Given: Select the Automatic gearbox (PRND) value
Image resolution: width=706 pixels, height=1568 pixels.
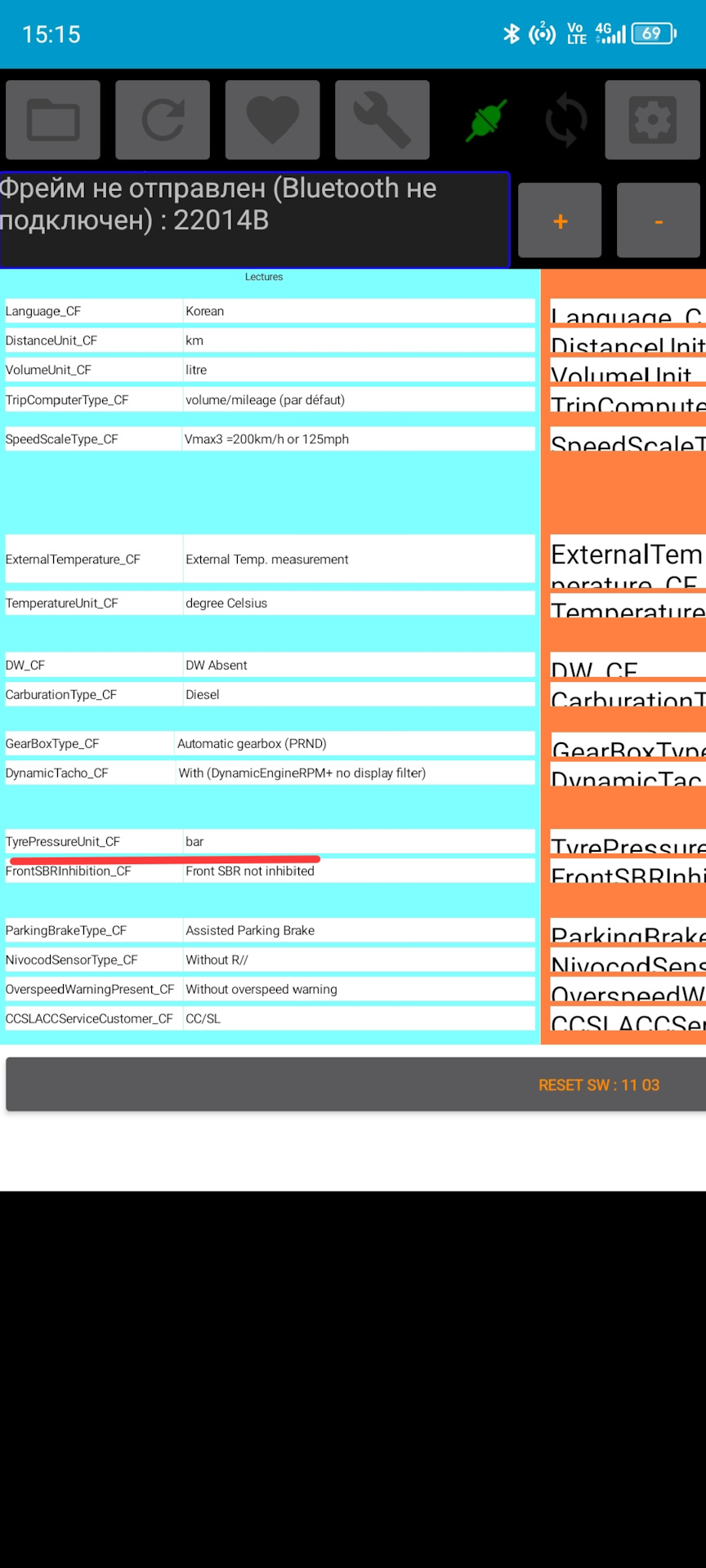Looking at the screenshot, I should [252, 744].
